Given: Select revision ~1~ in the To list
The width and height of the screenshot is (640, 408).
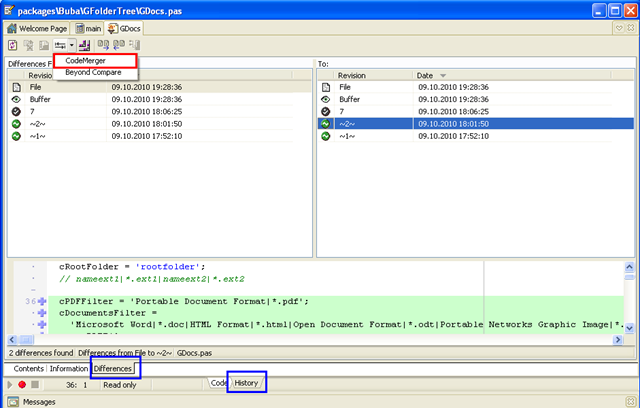Looking at the screenshot, I should point(476,136).
